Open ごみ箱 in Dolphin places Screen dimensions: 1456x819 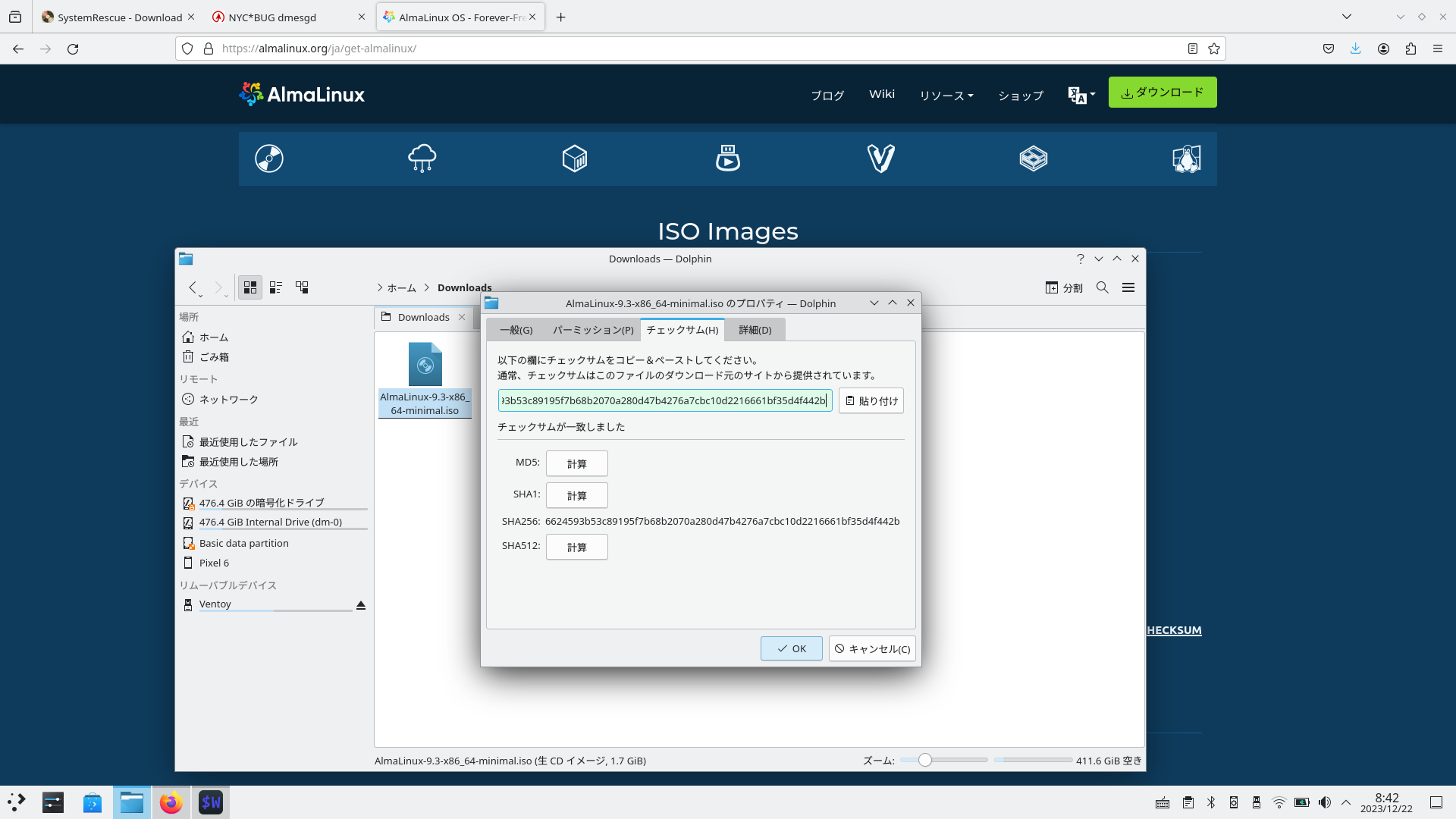point(274,357)
